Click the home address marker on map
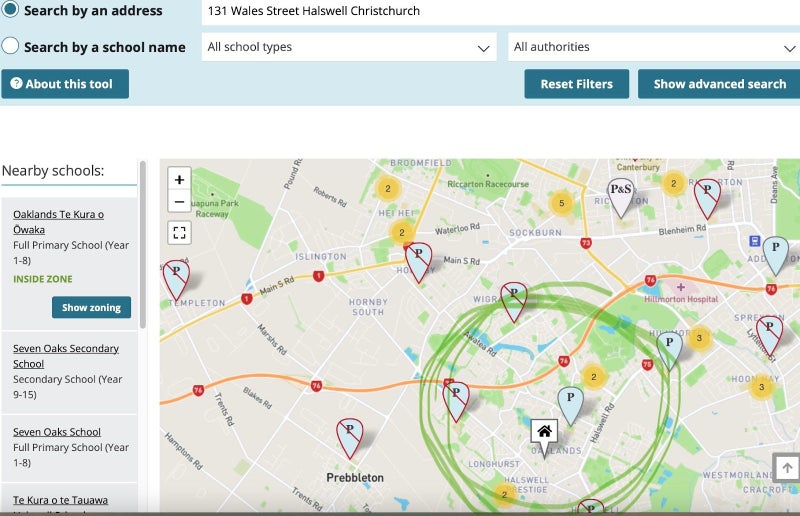Viewport: 800px width, 516px height. point(544,432)
